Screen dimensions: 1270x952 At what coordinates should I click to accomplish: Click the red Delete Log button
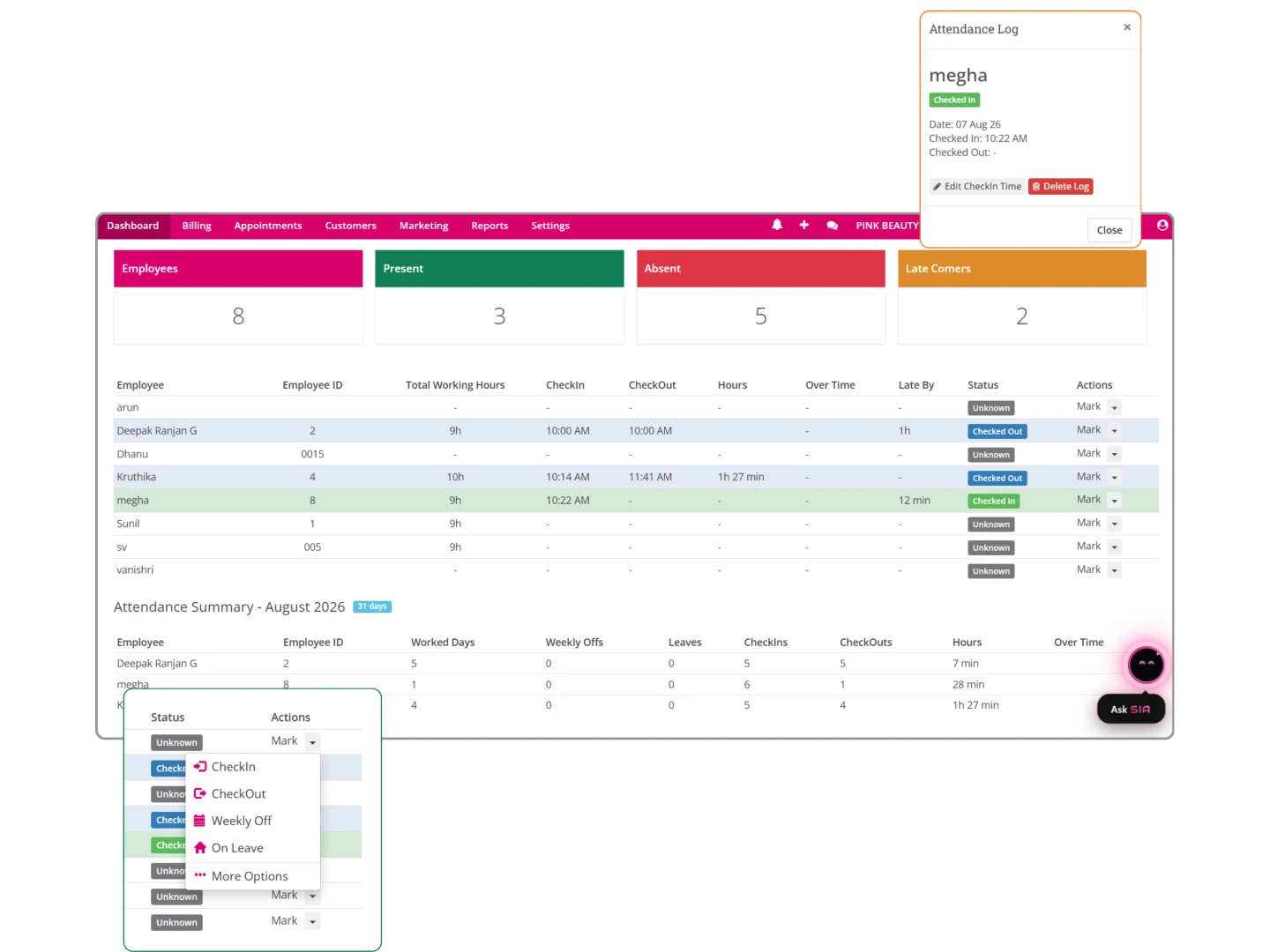(x=1061, y=186)
